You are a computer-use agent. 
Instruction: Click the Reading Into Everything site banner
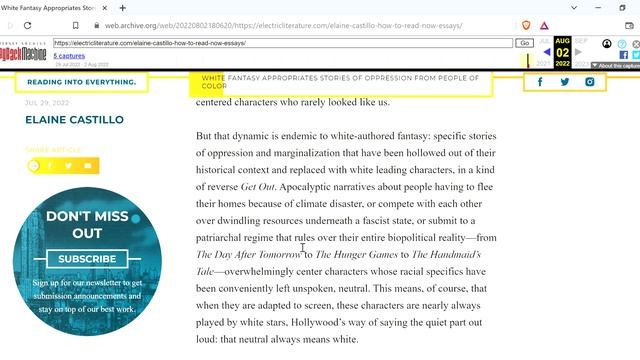pos(82,82)
